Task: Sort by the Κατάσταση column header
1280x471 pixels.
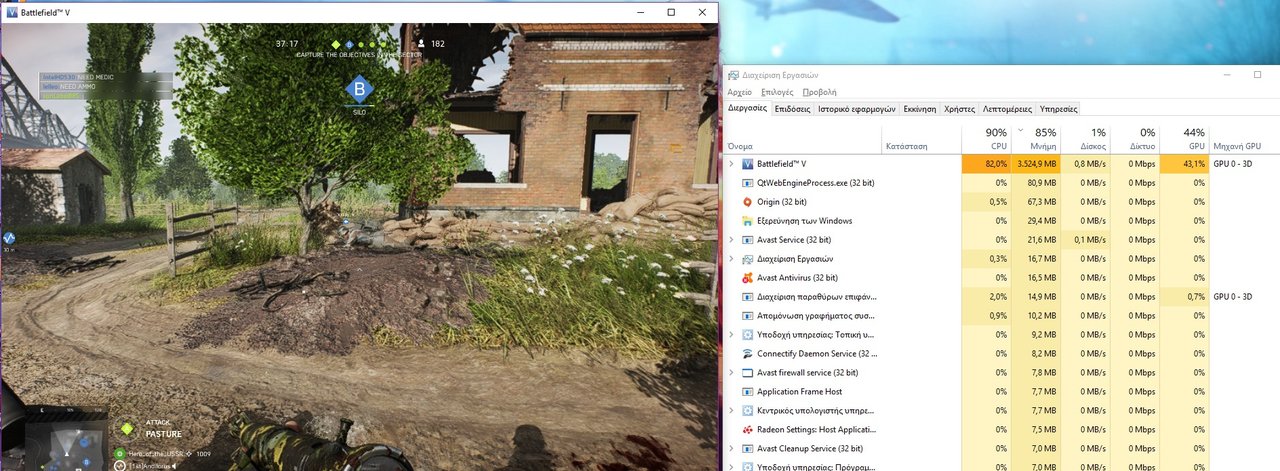Action: (x=920, y=140)
